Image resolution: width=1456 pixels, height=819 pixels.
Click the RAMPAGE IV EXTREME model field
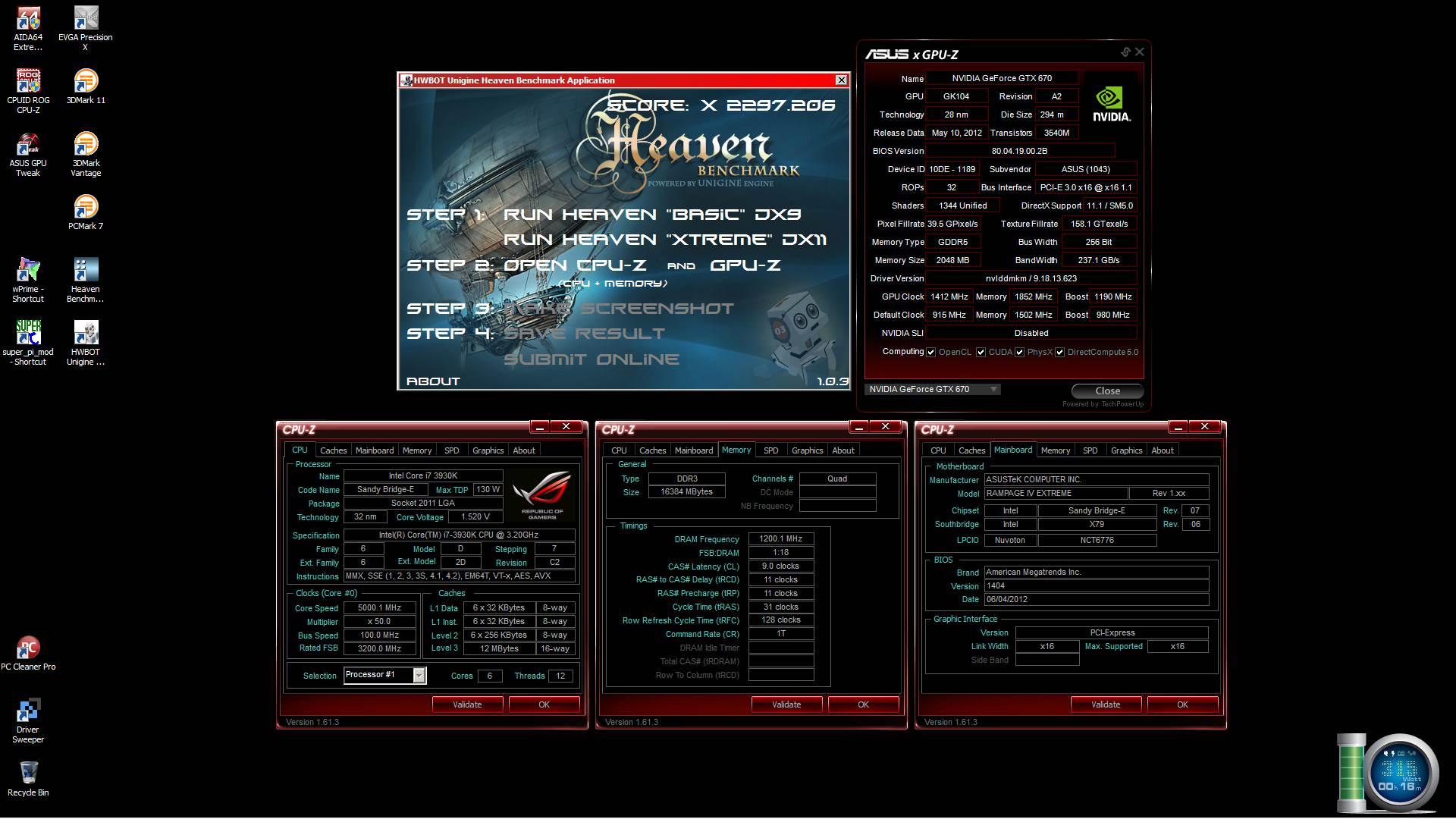tap(1056, 493)
